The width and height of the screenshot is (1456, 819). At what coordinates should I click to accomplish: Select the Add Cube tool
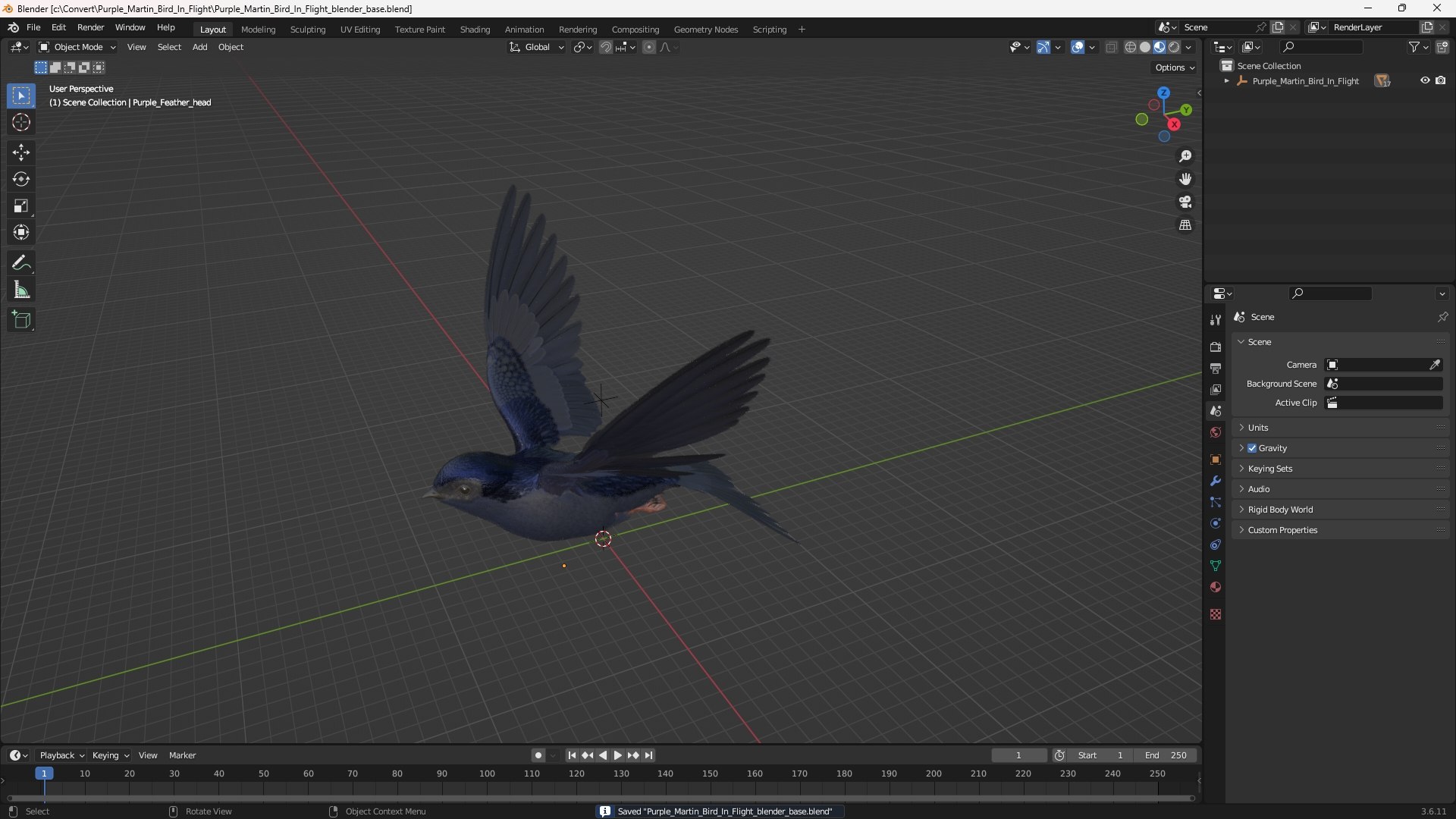tap(21, 320)
